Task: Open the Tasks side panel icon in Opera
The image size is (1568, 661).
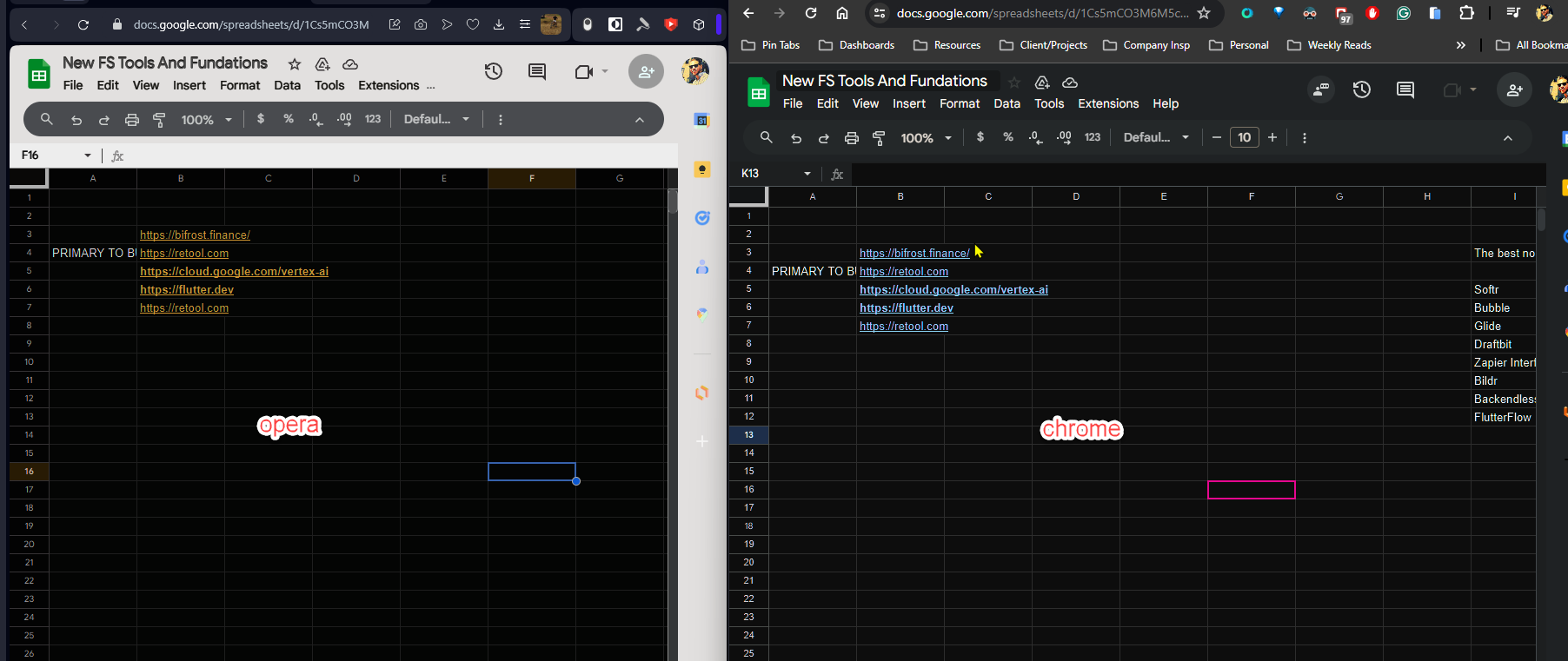Action: click(702, 218)
